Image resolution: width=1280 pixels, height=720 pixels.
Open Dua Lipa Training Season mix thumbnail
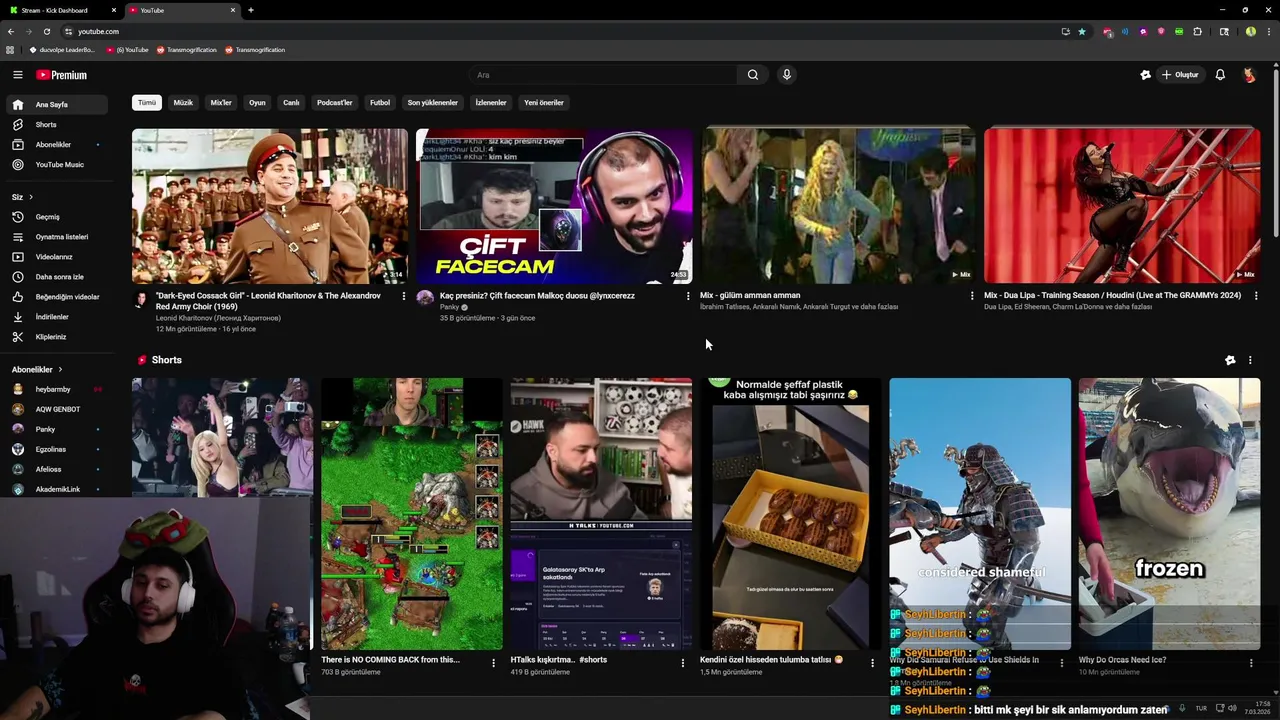pos(1122,206)
